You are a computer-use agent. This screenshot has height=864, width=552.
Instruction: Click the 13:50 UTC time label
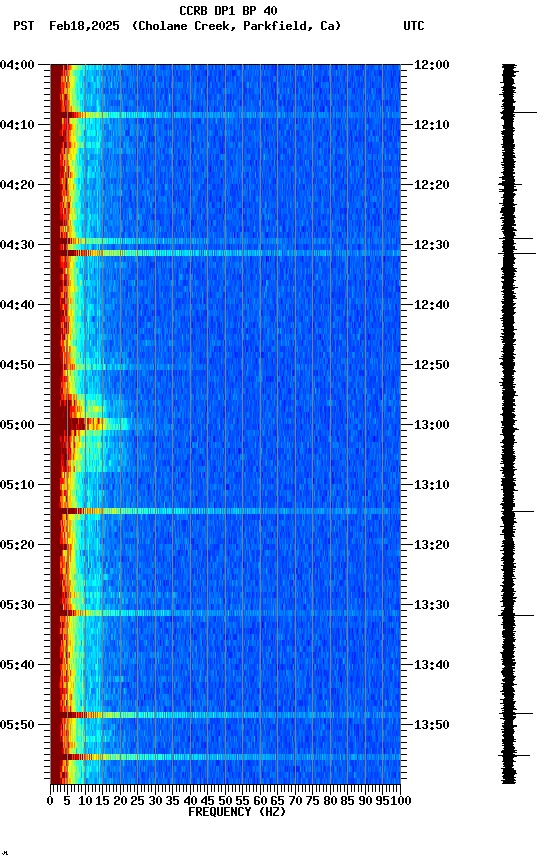click(x=432, y=725)
